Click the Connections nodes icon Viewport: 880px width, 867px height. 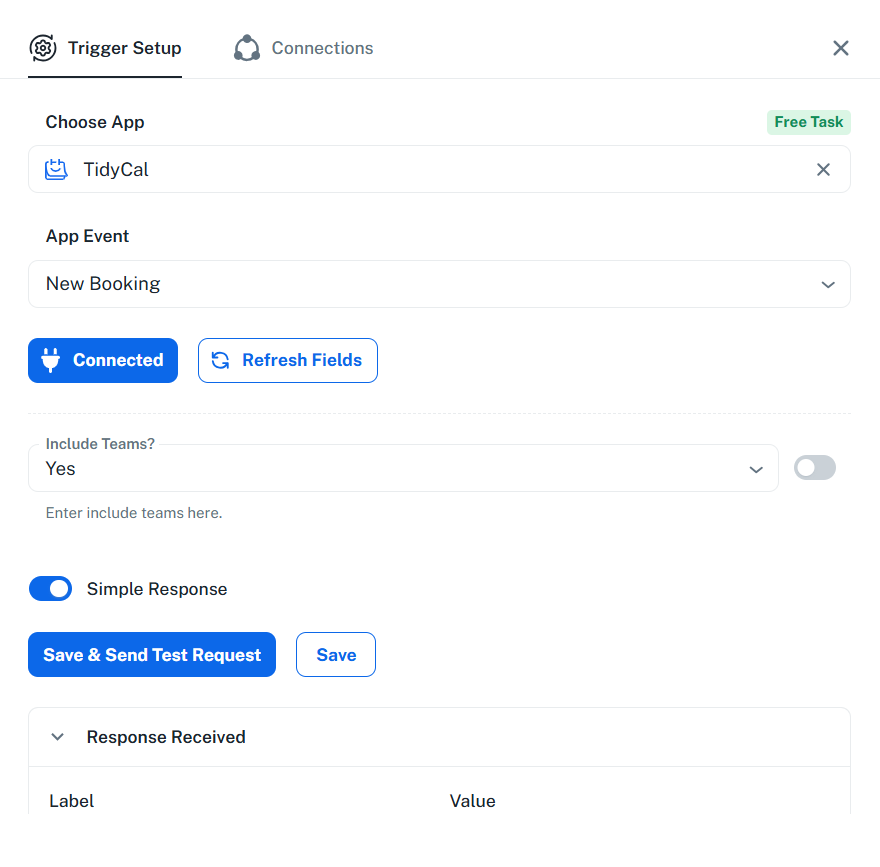(247, 48)
